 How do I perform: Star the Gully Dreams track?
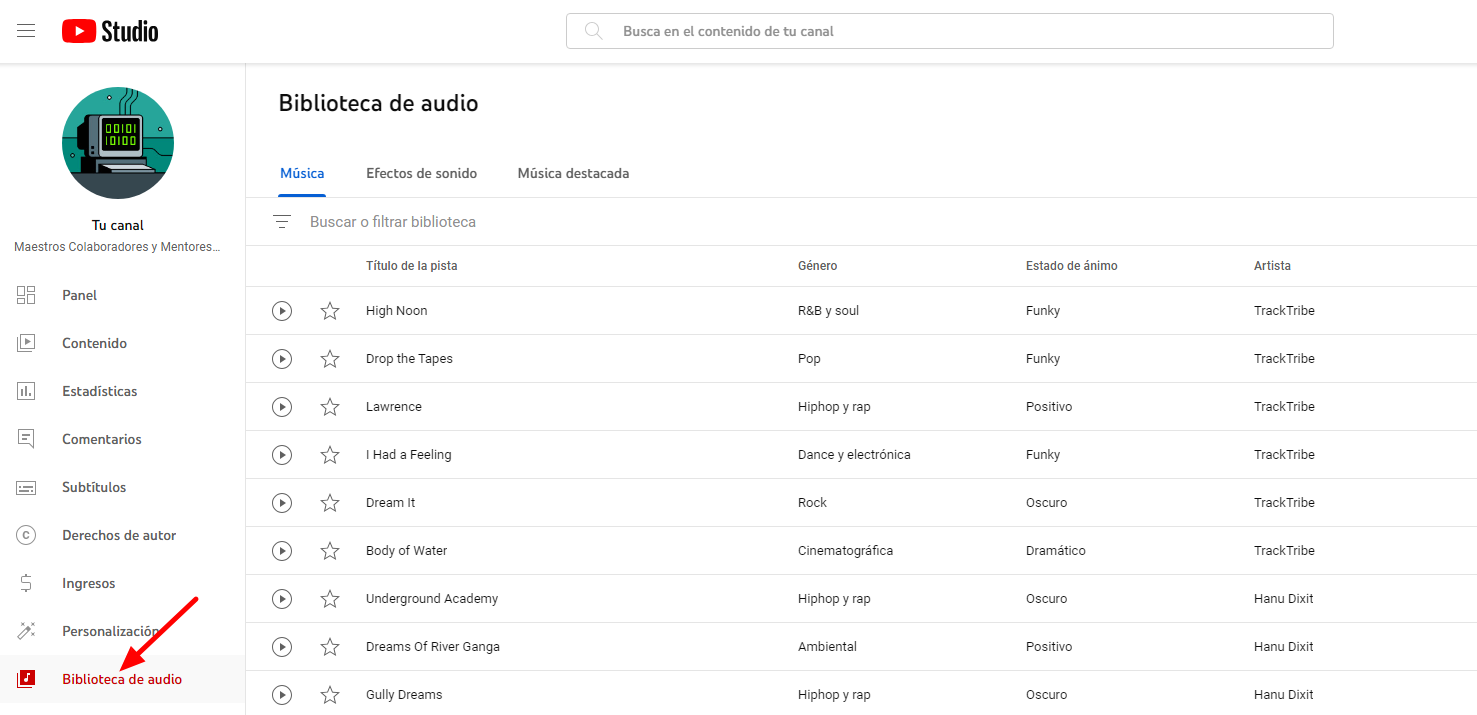pos(330,695)
